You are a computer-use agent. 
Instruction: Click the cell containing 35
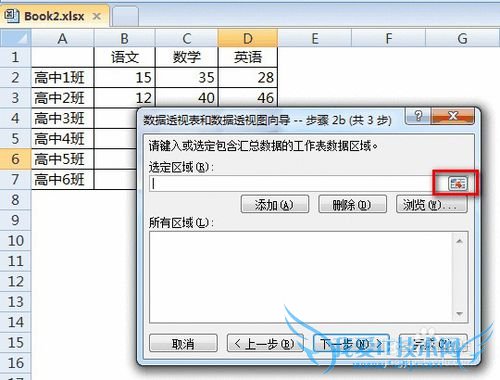[x=187, y=78]
